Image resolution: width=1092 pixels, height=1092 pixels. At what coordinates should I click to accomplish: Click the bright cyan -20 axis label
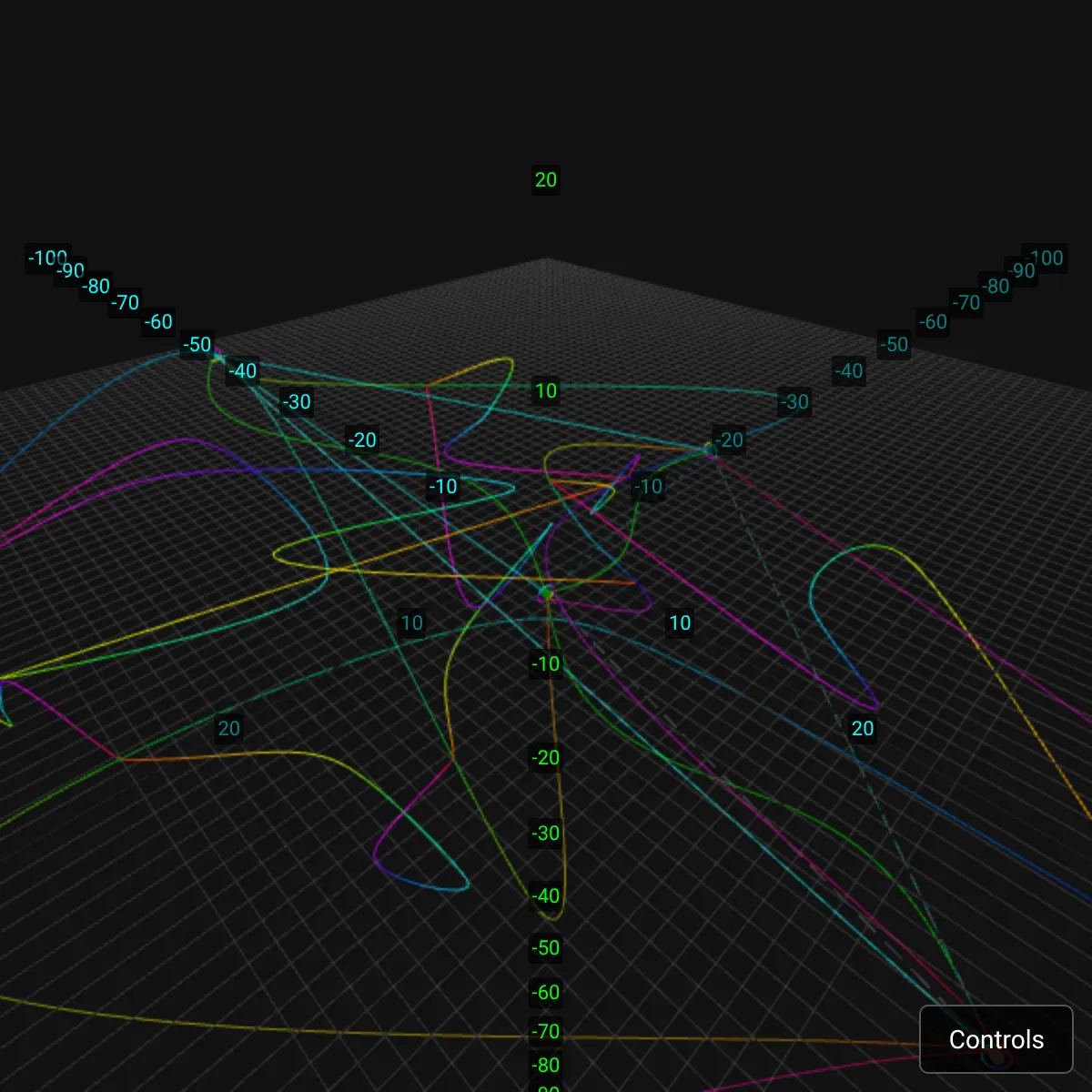[362, 440]
